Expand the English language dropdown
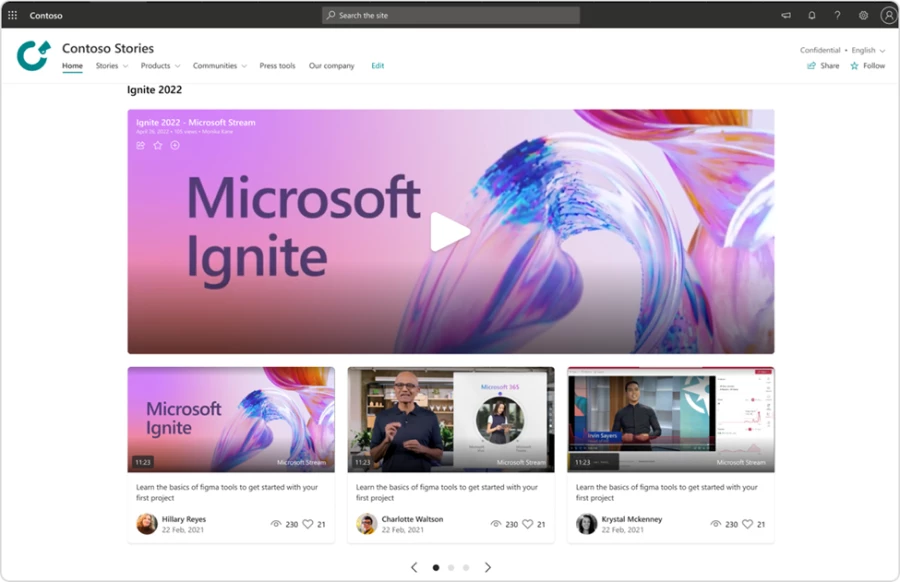This screenshot has height=582, width=900. tap(866, 49)
